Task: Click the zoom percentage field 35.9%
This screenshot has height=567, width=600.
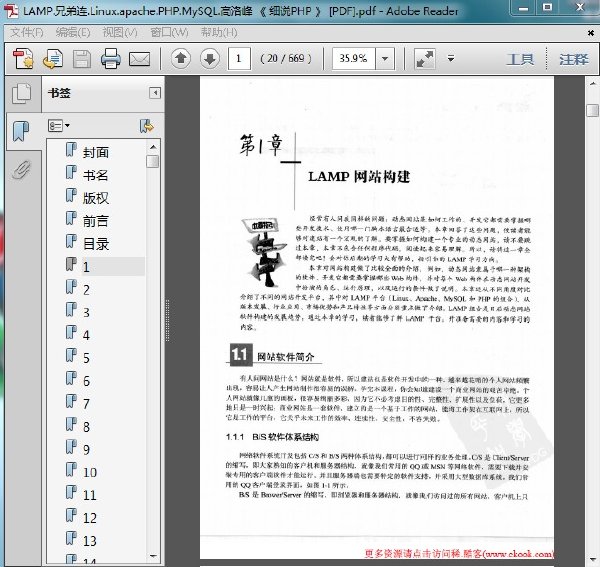Action: point(354,59)
